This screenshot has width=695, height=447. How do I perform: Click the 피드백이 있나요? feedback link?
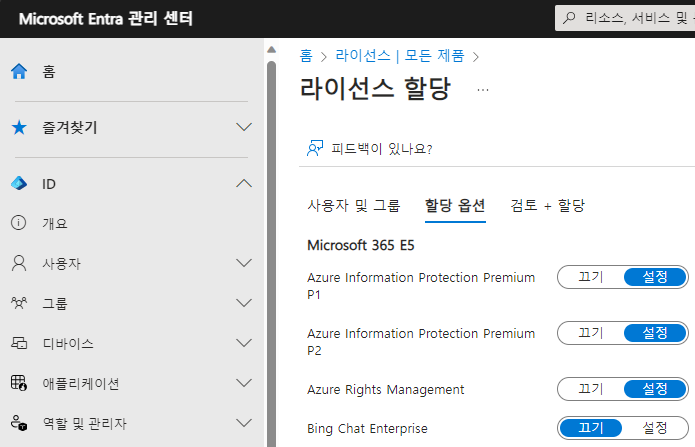tap(382, 149)
